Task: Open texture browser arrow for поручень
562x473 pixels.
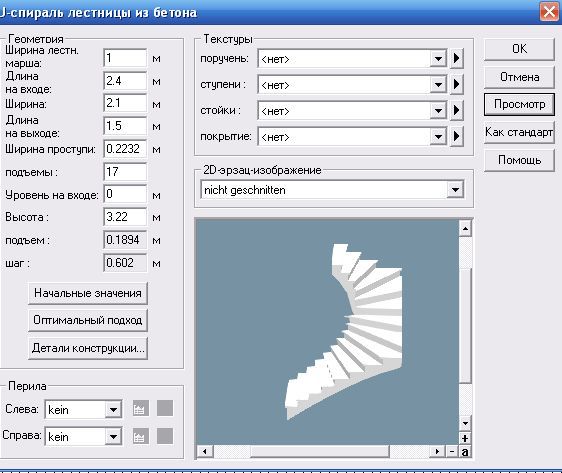Action: [457, 58]
